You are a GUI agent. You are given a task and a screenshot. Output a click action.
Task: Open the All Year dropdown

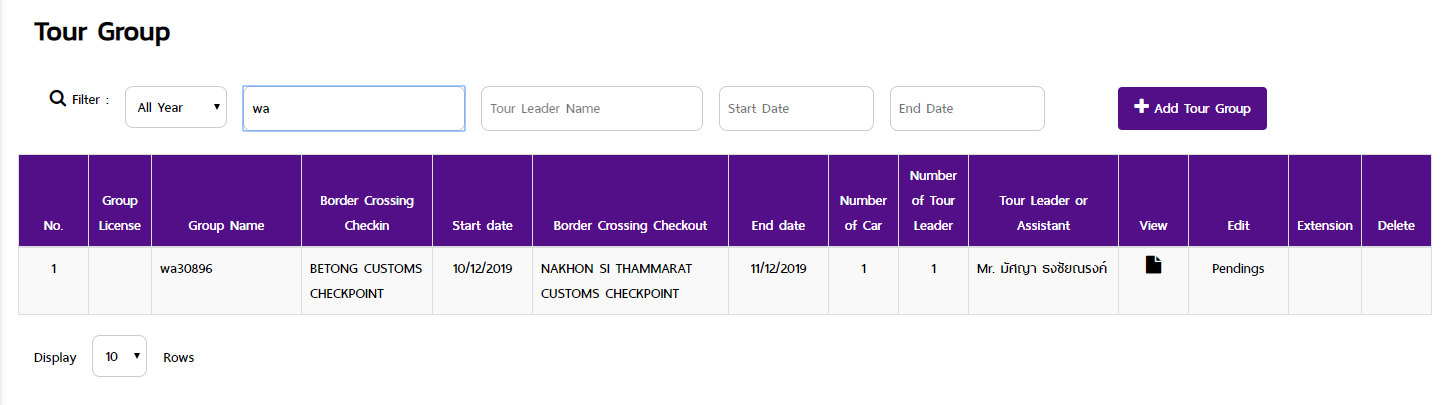(176, 107)
